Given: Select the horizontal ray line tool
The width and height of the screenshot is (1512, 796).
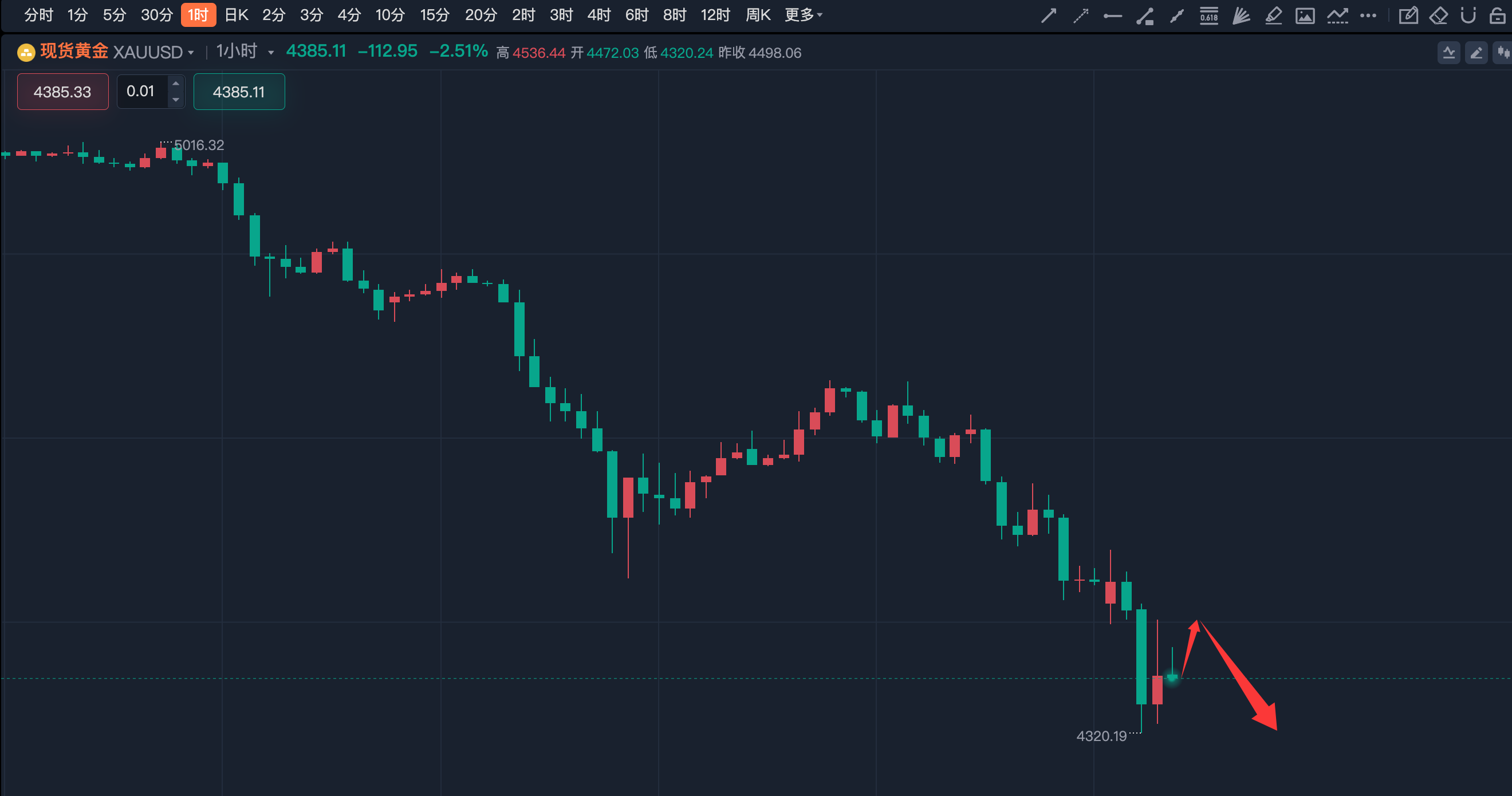Looking at the screenshot, I should point(1112,16).
